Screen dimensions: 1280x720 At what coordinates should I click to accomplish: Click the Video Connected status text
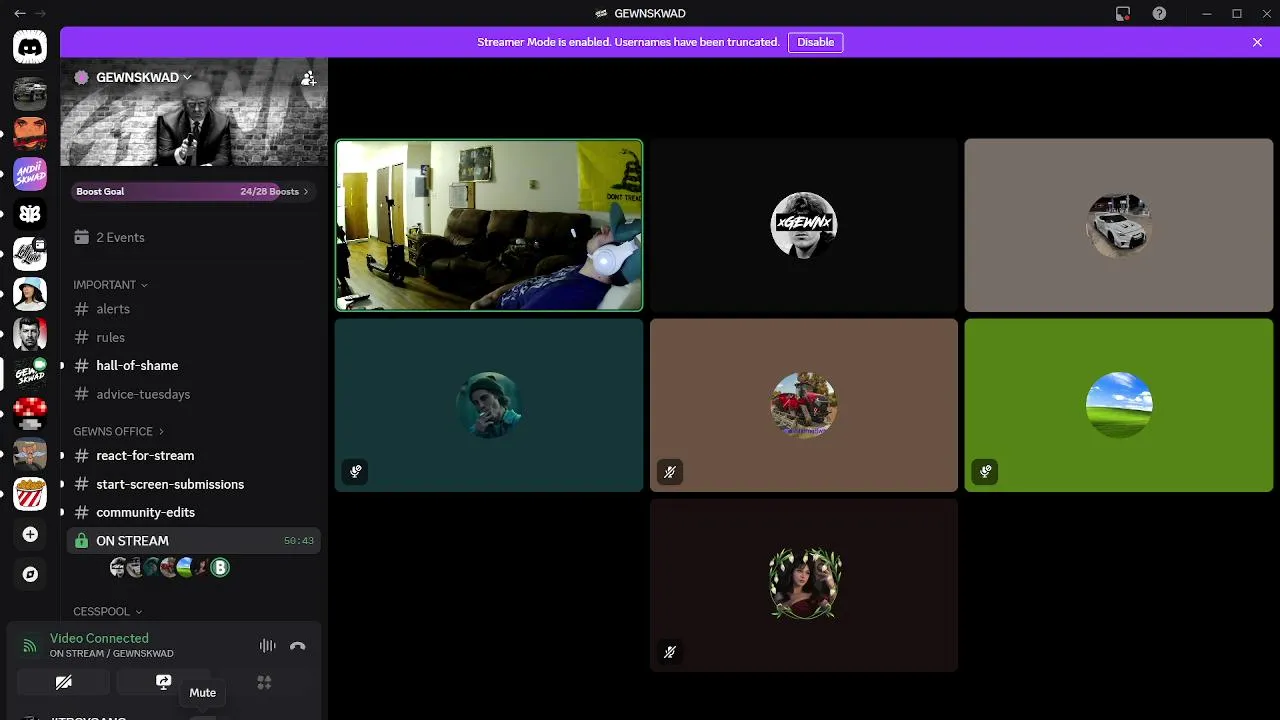(x=99, y=638)
